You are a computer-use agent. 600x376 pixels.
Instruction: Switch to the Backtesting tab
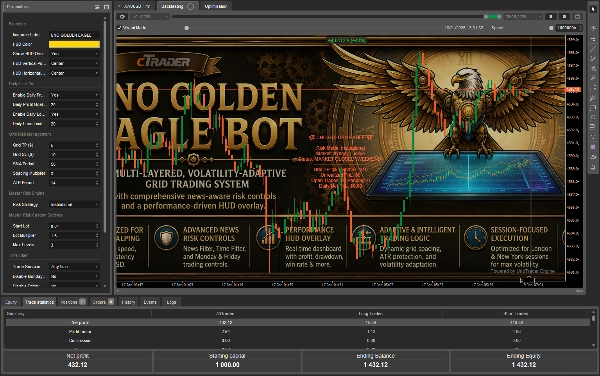pyautogui.click(x=177, y=6)
